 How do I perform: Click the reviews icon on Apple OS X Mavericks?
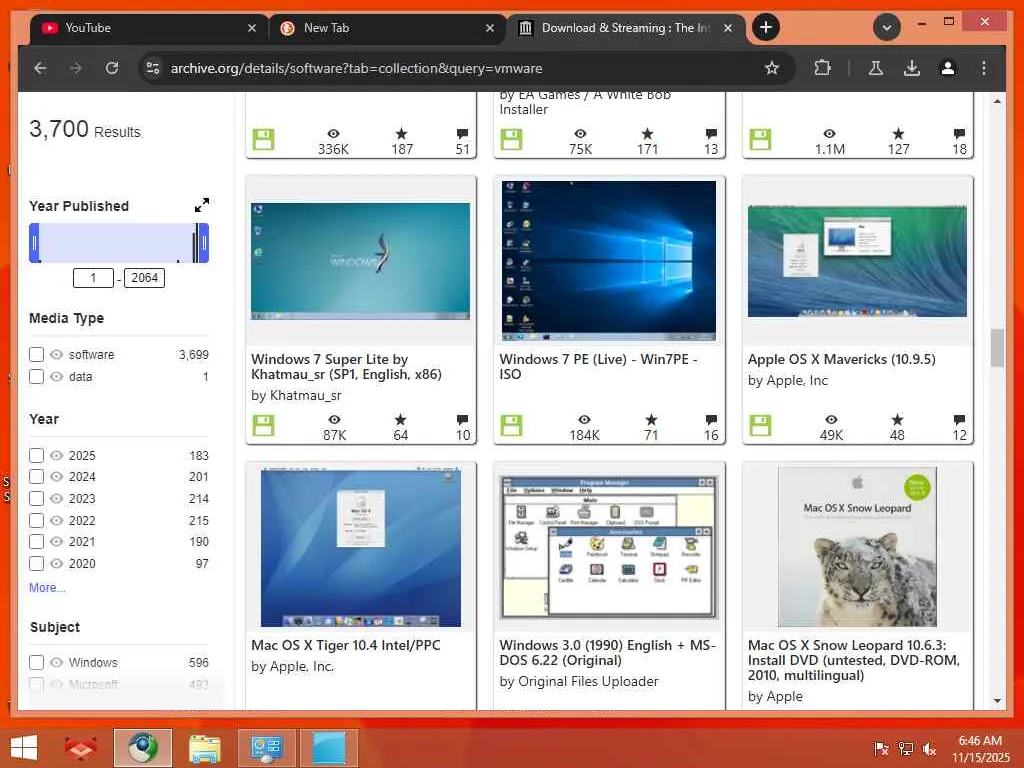[959, 419]
